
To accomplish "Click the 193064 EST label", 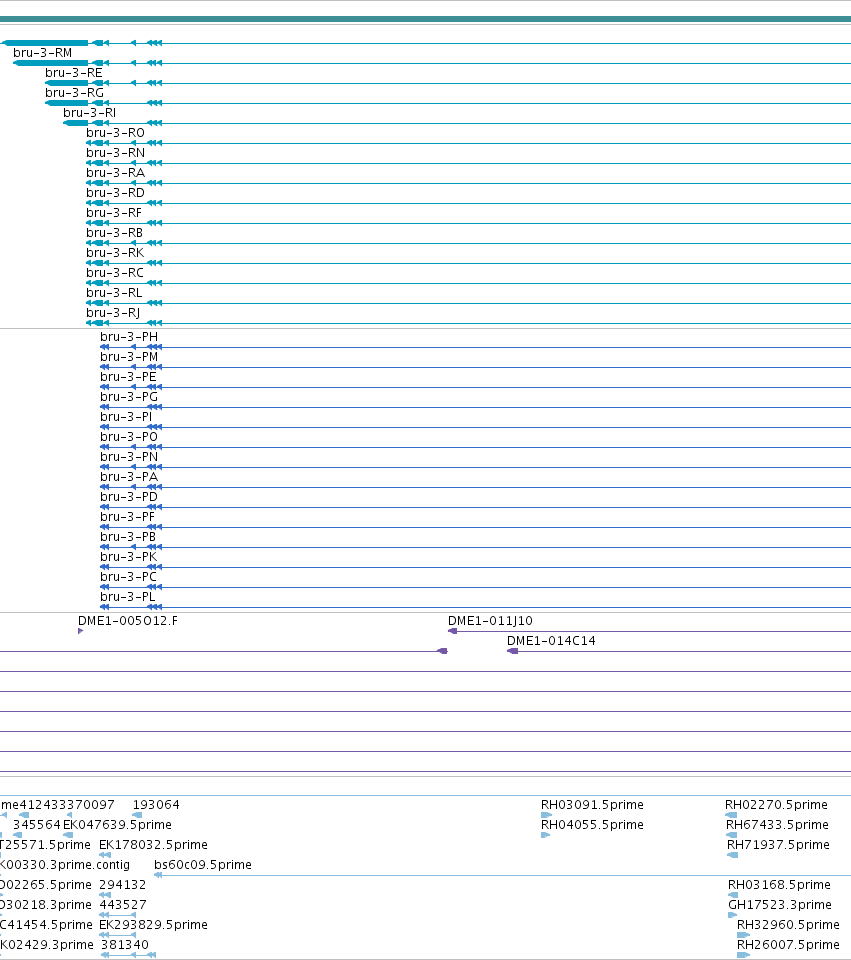I will [x=156, y=805].
